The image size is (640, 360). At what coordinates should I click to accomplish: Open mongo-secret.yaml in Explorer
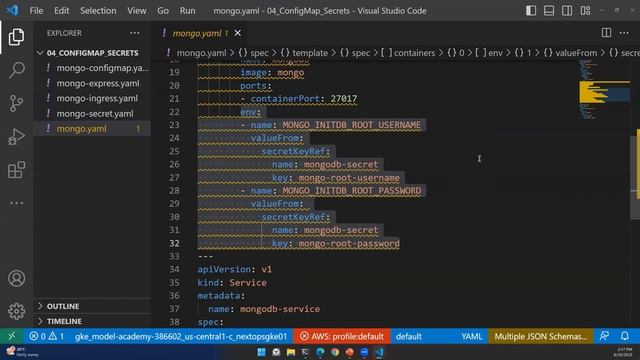click(x=92, y=113)
